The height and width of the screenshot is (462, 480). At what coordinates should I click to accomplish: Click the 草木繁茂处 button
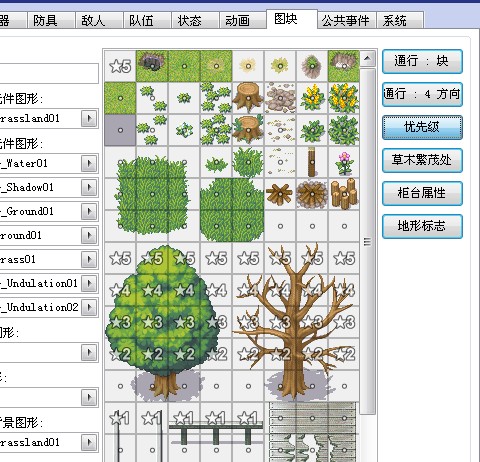[x=422, y=160]
